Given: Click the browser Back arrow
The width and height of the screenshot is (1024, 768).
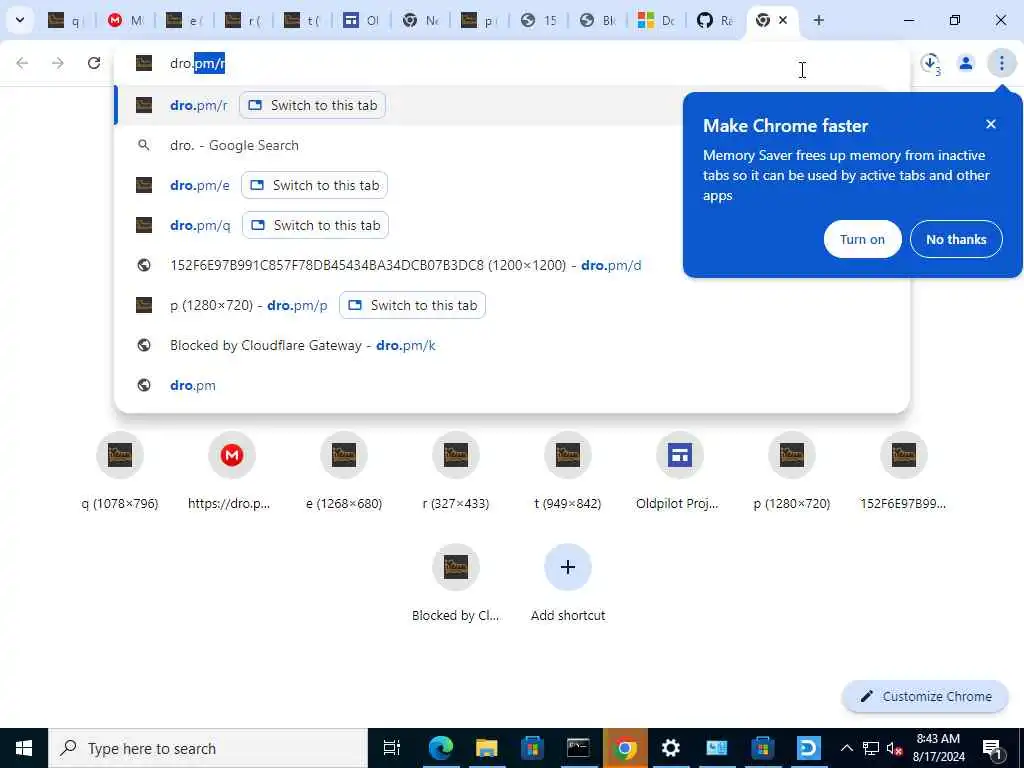Looking at the screenshot, I should point(22,63).
